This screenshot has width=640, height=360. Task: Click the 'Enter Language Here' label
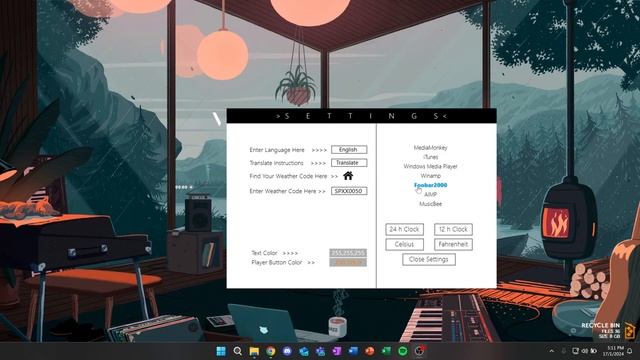click(277, 150)
